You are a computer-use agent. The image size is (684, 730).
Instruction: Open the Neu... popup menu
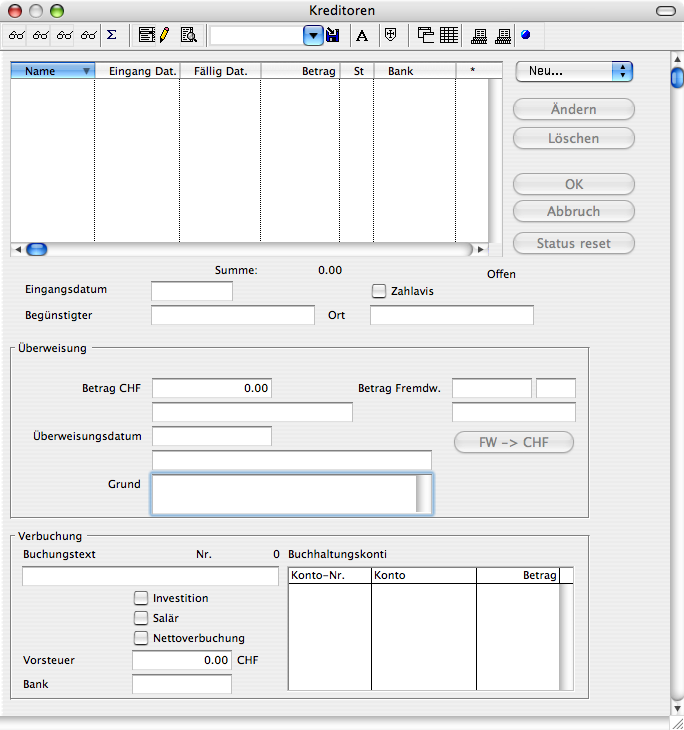(x=575, y=71)
